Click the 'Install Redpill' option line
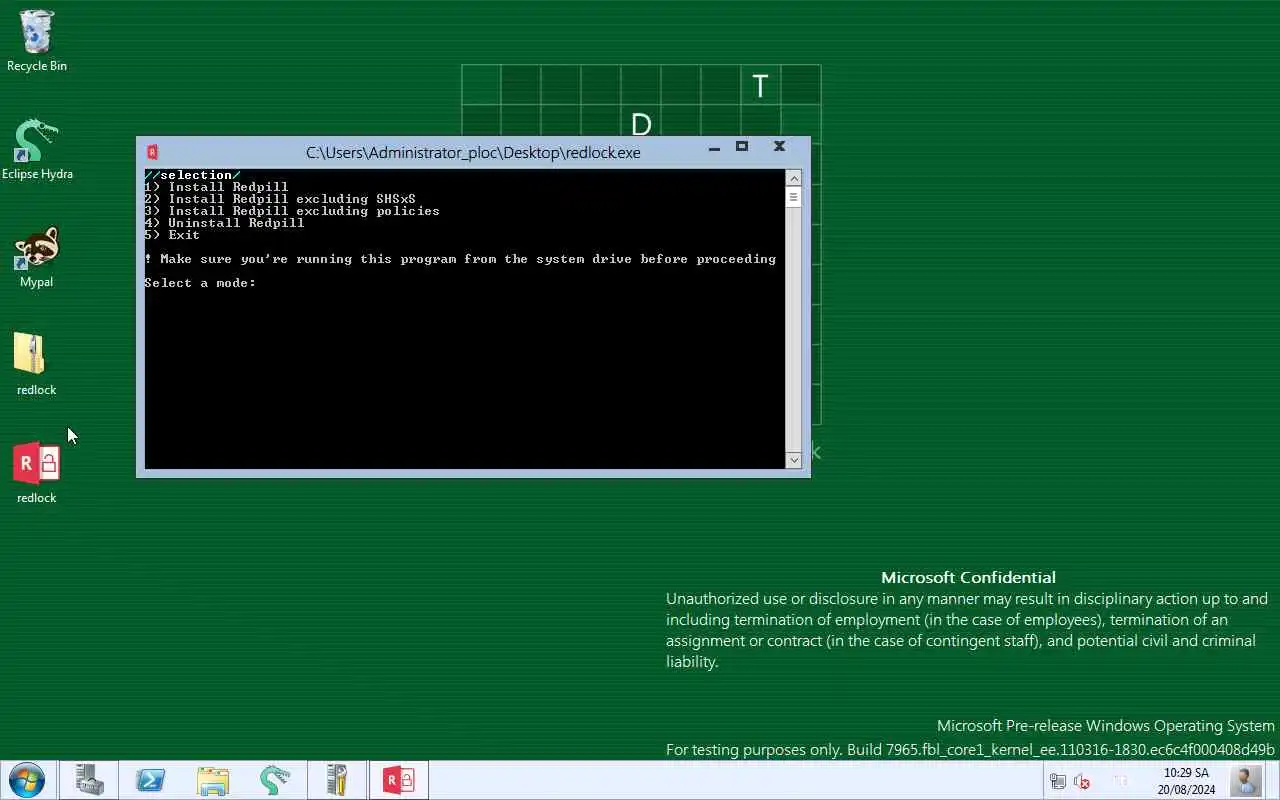Image resolution: width=1280 pixels, height=800 pixels. (216, 187)
